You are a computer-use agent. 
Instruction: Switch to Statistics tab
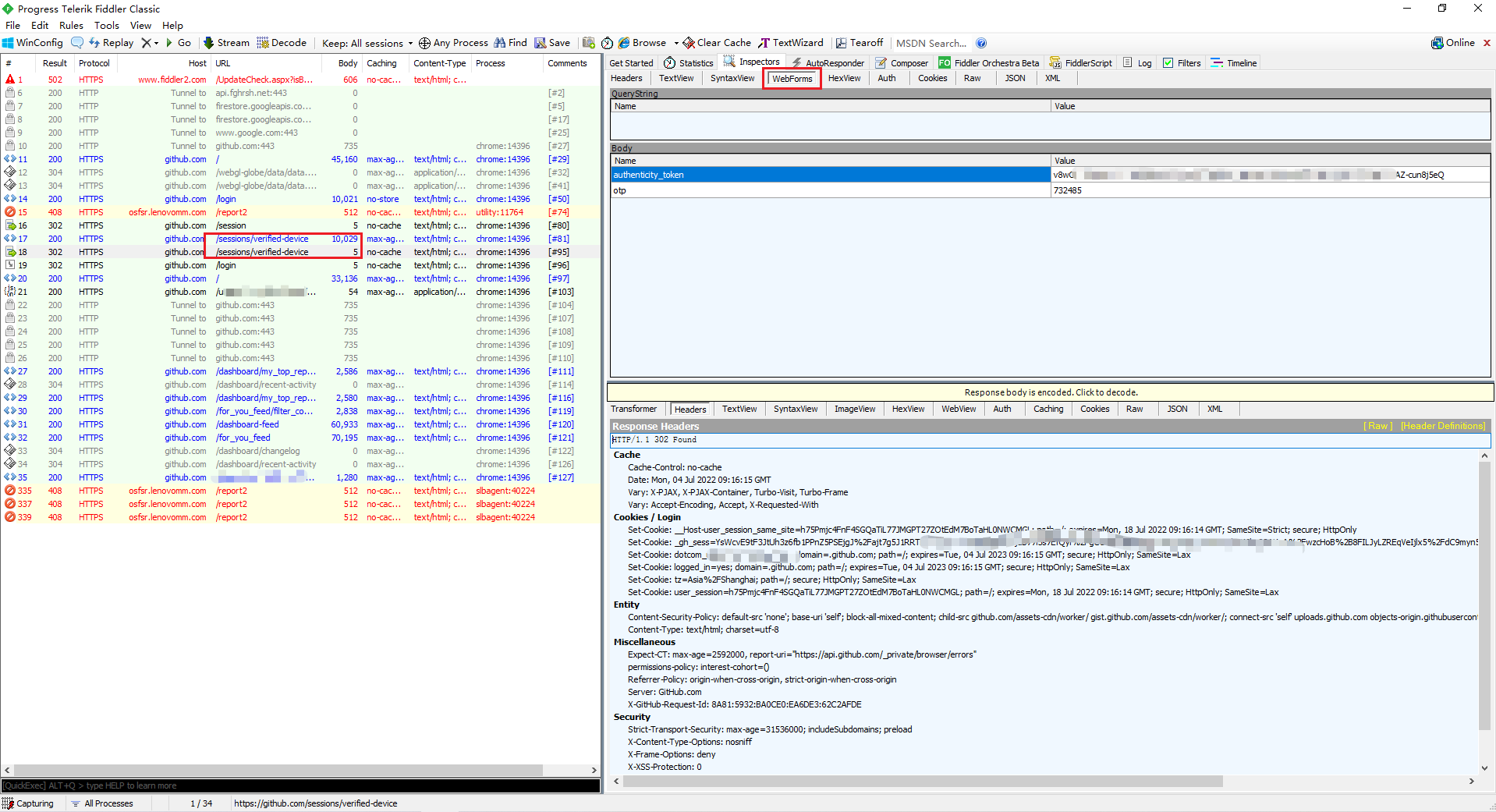(689, 63)
